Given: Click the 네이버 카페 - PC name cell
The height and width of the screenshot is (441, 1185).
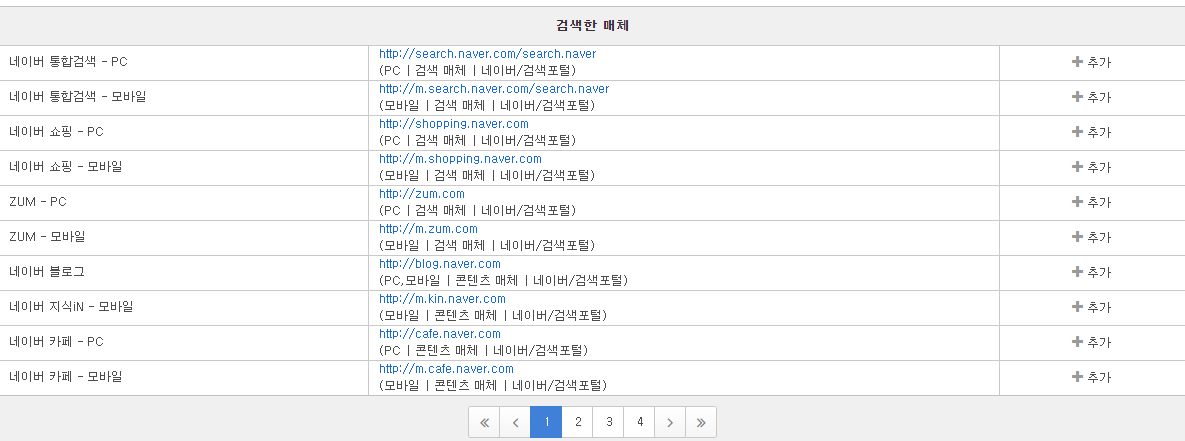Looking at the screenshot, I should pyautogui.click(x=184, y=342).
